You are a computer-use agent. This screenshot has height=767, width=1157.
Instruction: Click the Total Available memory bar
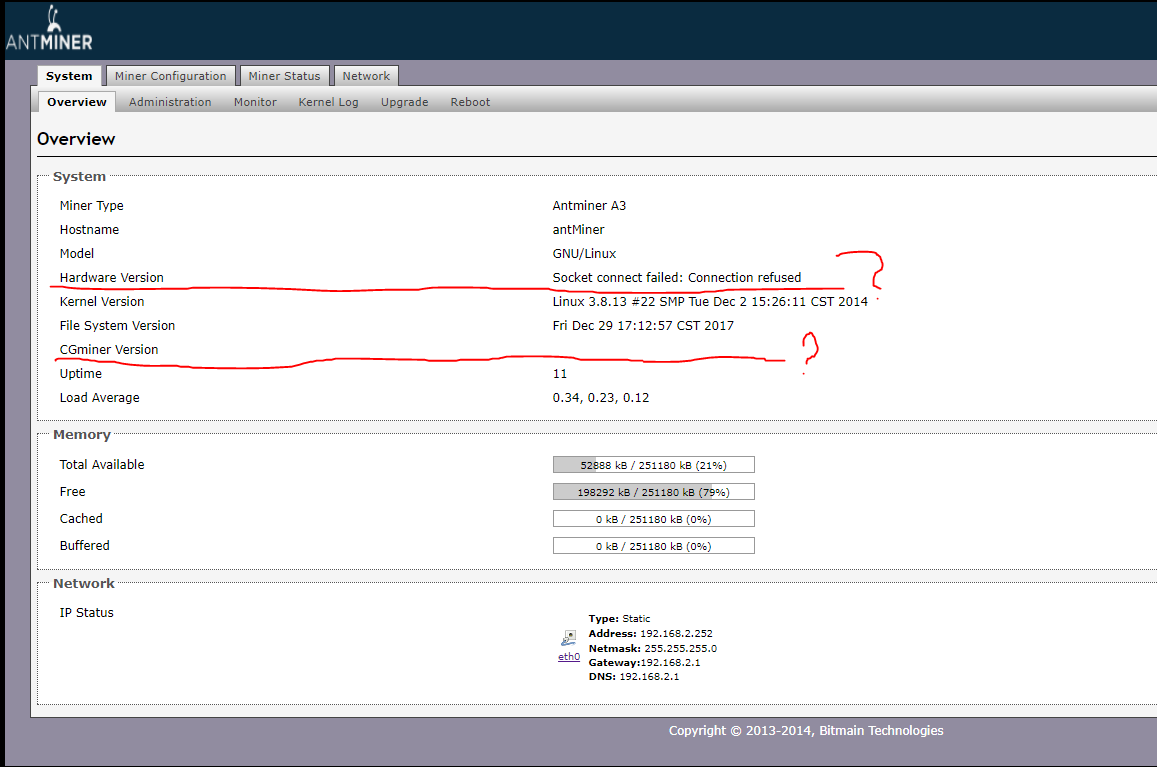(x=654, y=464)
